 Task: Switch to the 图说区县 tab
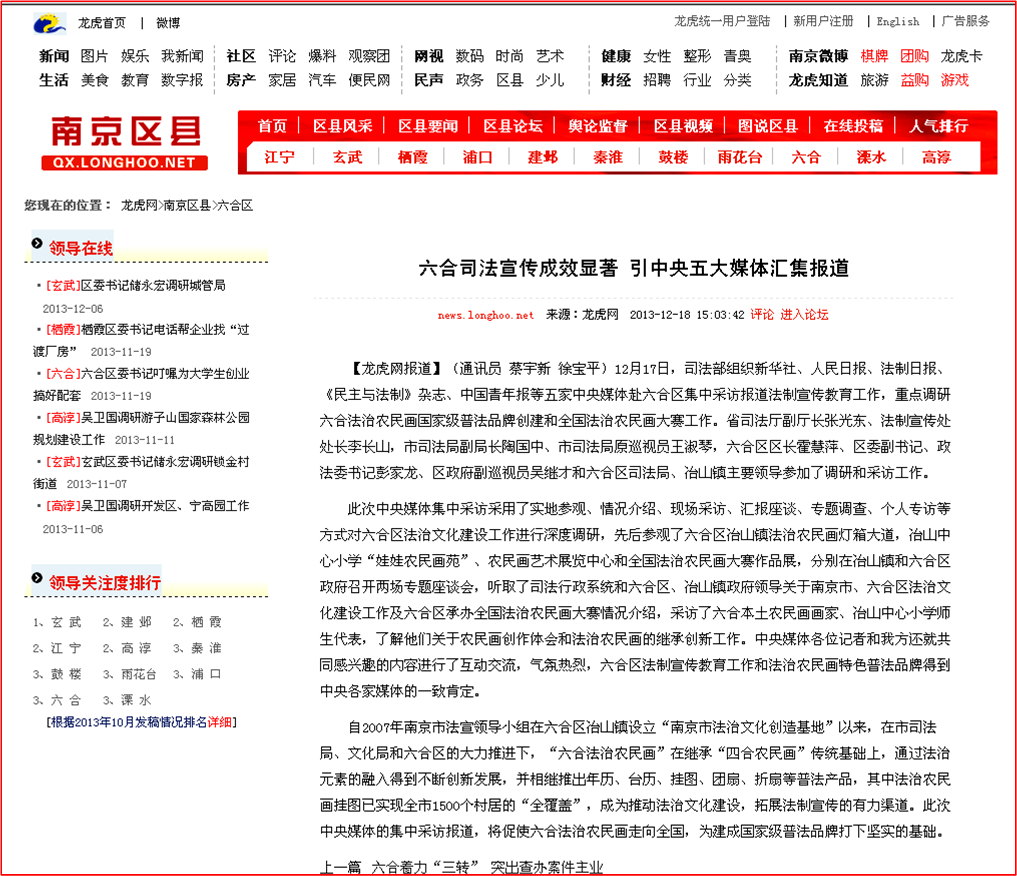coord(768,126)
